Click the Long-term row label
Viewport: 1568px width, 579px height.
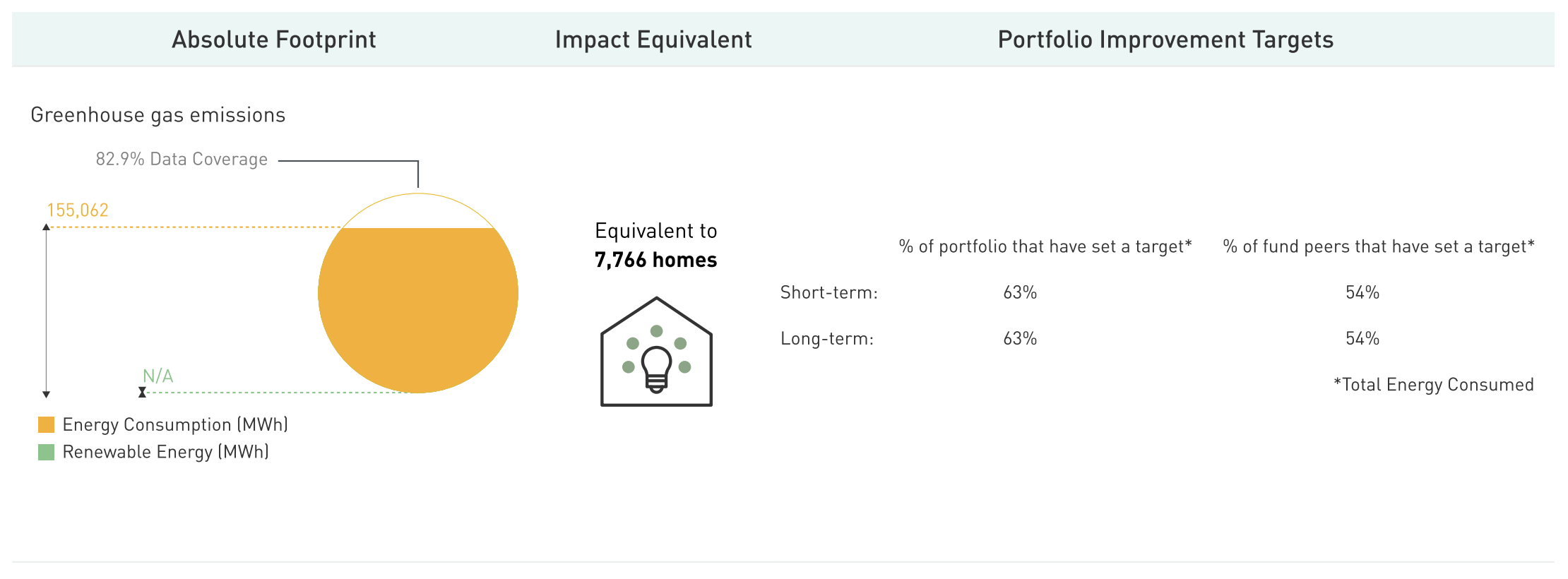click(x=826, y=339)
